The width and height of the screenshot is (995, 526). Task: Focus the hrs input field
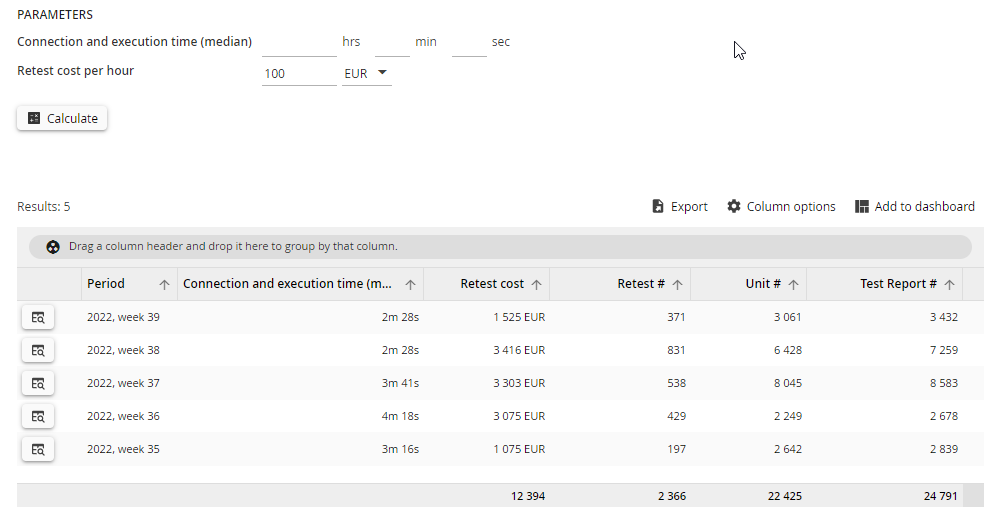point(299,44)
